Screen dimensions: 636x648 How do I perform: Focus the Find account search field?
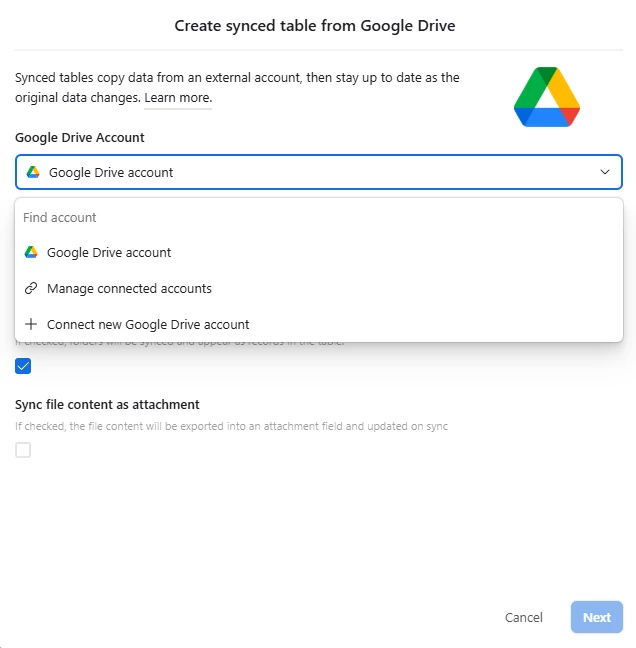tap(319, 217)
